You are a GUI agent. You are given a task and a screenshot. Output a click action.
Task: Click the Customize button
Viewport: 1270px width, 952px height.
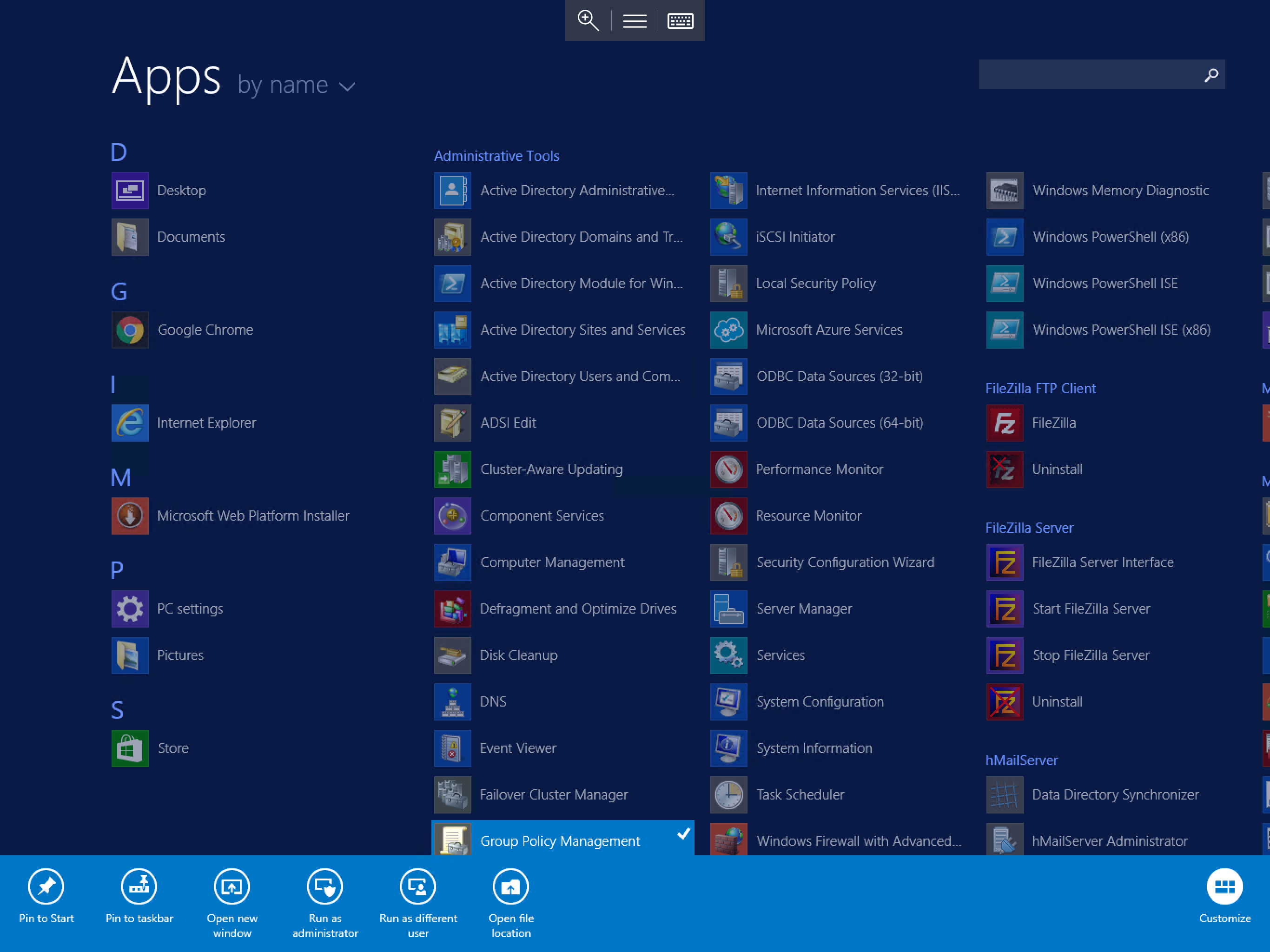click(x=1224, y=896)
